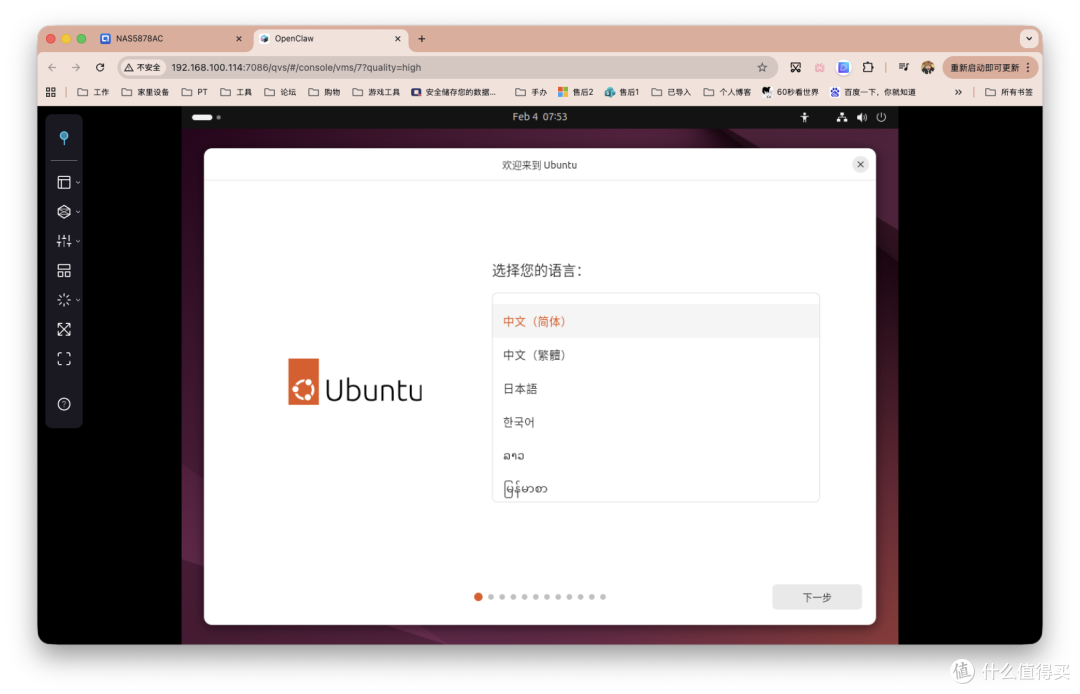1080x694 pixels.
Task: Go forward in browser history
Action: click(76, 67)
